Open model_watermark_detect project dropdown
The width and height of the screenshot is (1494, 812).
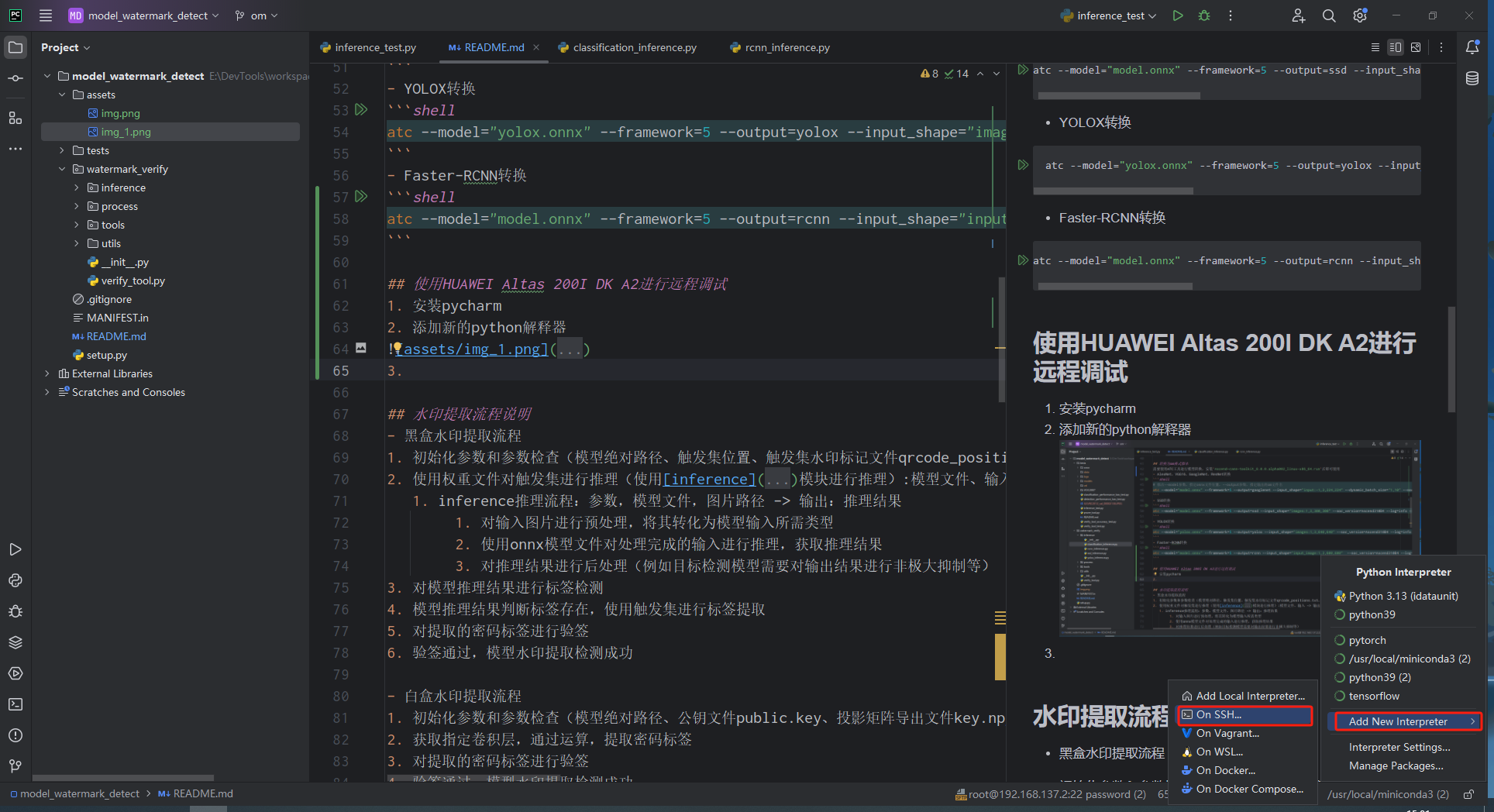coord(144,15)
